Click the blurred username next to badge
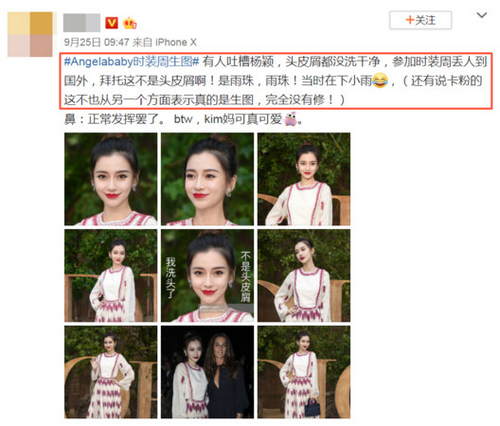500x426 pixels. (x=82, y=23)
